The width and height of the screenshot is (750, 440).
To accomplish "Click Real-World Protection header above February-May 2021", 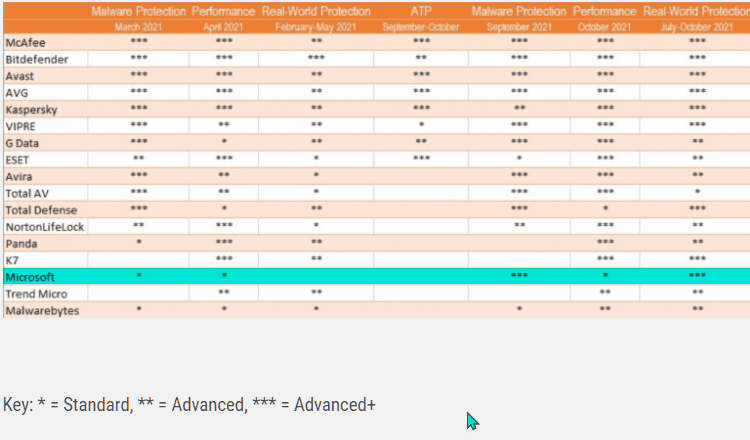I will point(316,11).
